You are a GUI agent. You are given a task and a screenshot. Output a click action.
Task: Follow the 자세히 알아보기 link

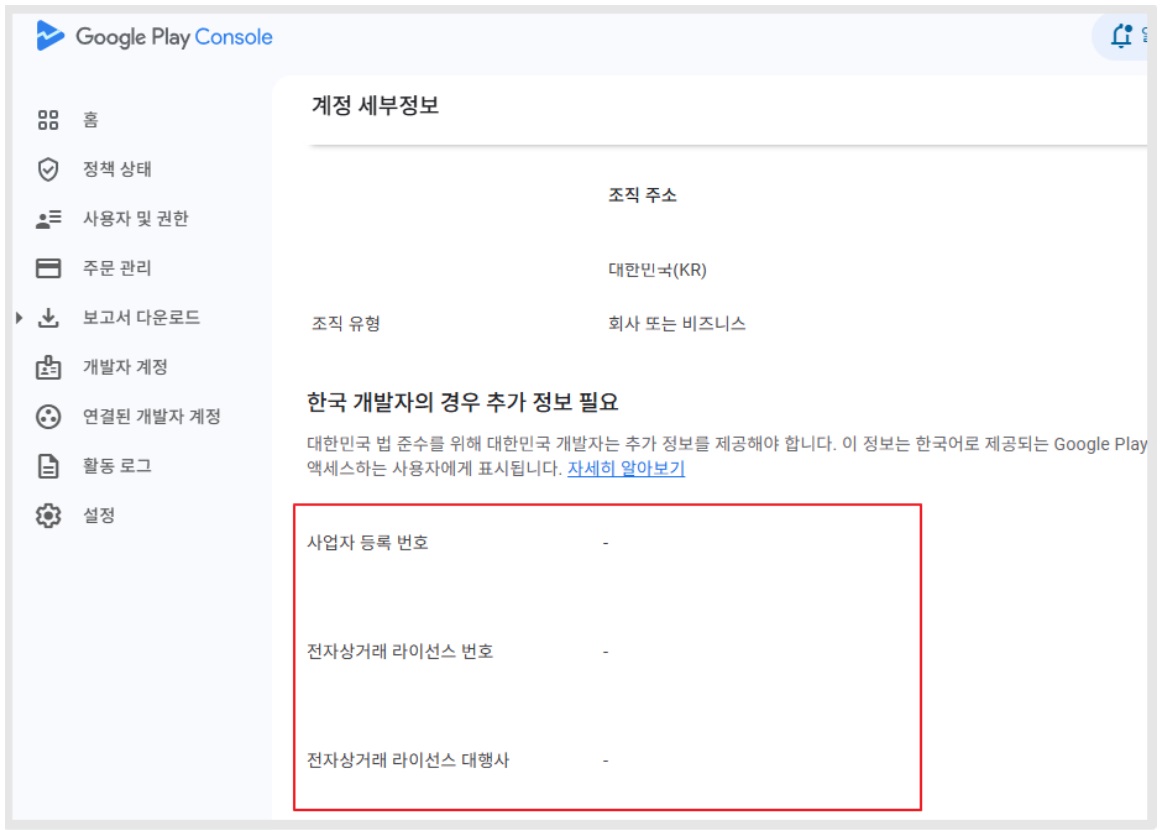pyautogui.click(x=626, y=468)
